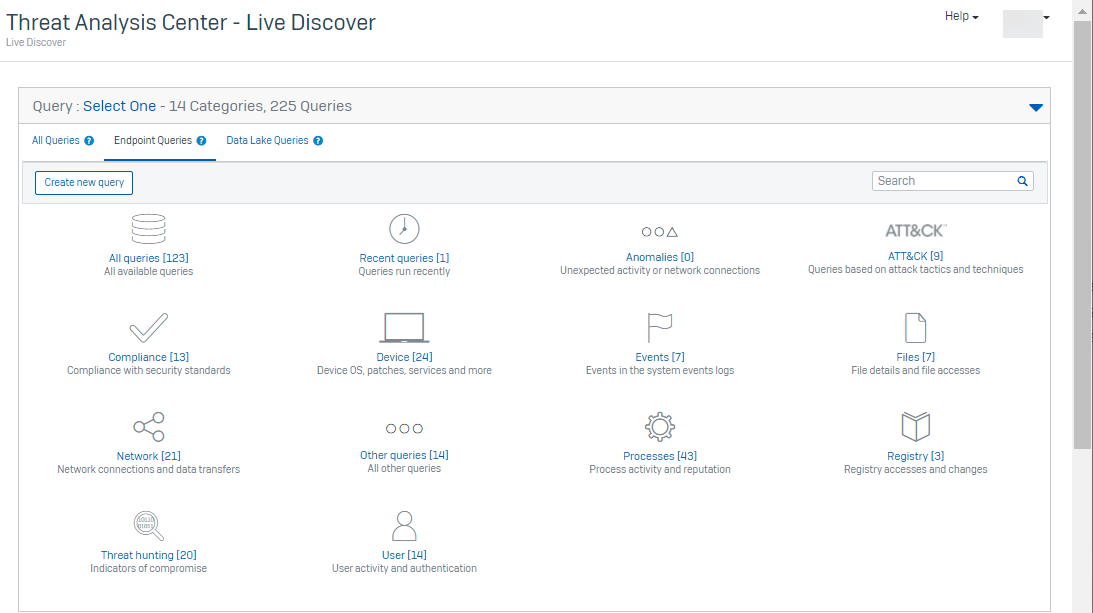
Task: Switch to the All Queries tab
Action: click(56, 141)
